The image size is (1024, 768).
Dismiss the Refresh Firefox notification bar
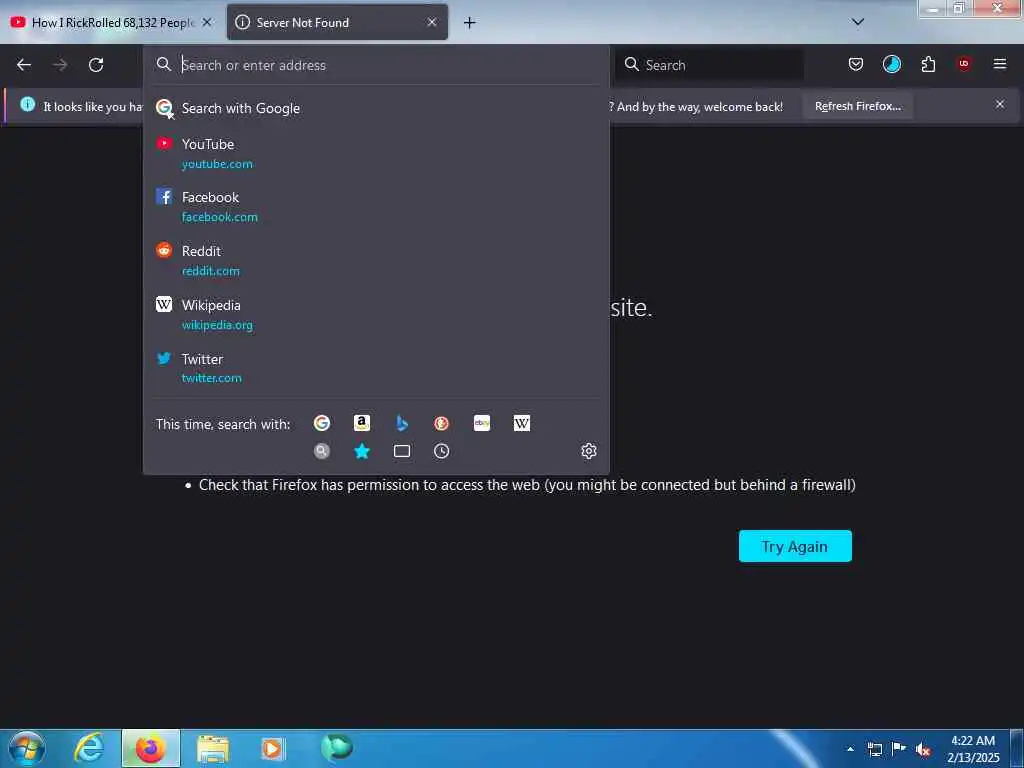1000,104
